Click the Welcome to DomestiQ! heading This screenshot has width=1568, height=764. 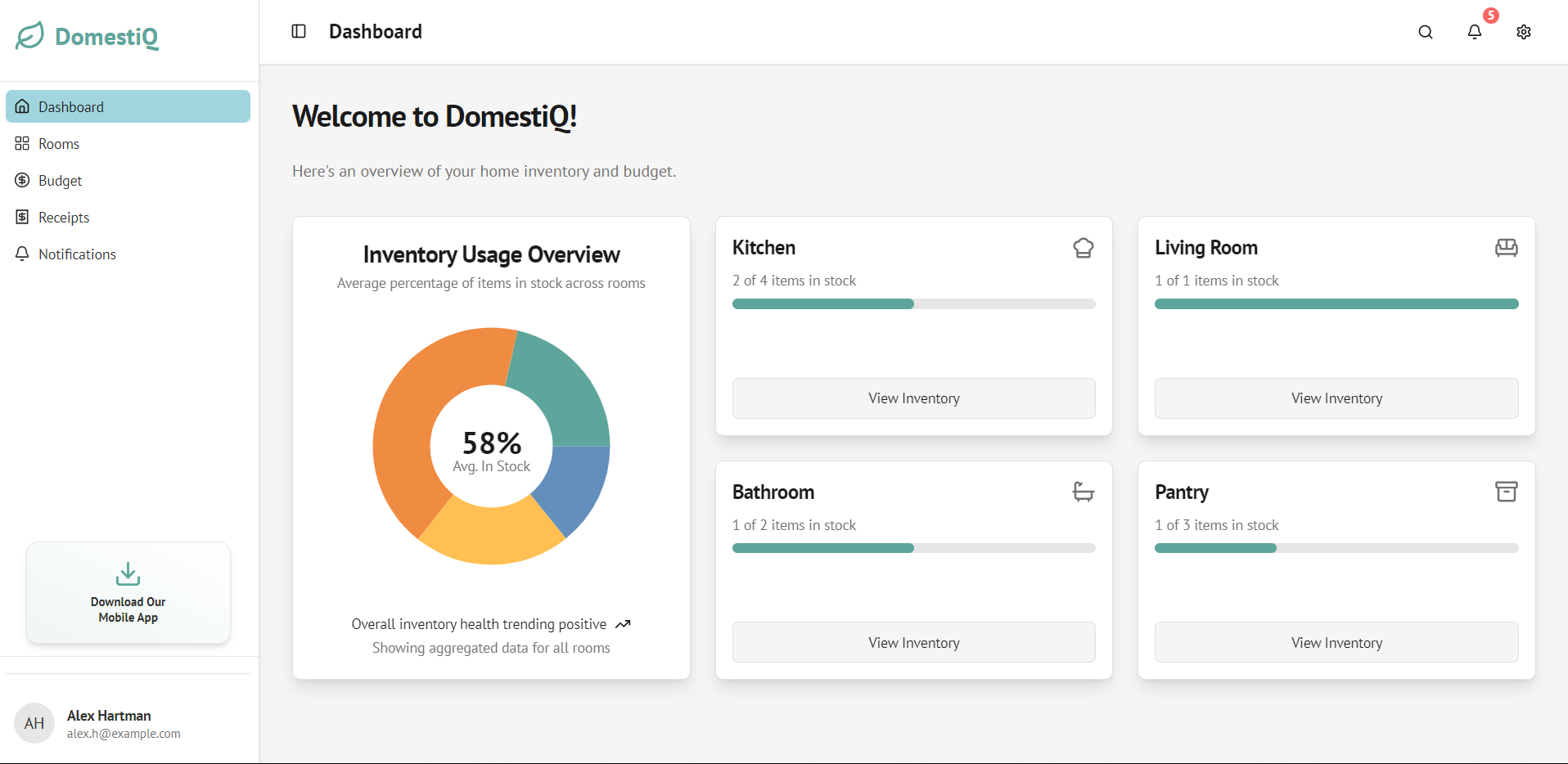click(435, 117)
